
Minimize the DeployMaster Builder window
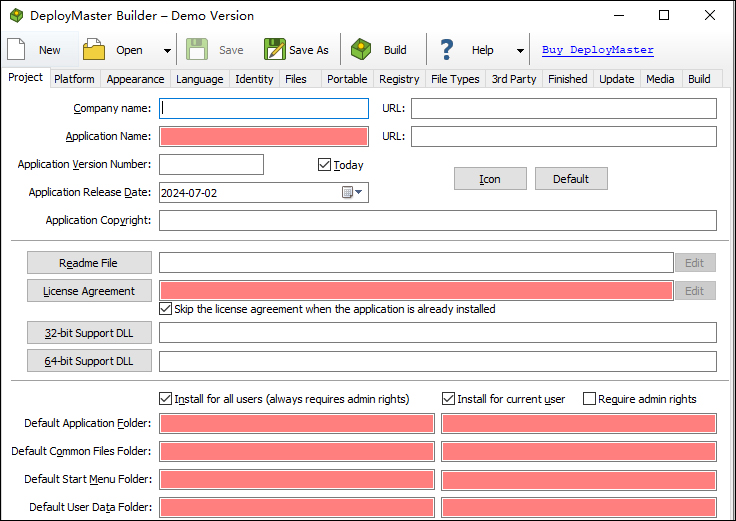[x=619, y=15]
